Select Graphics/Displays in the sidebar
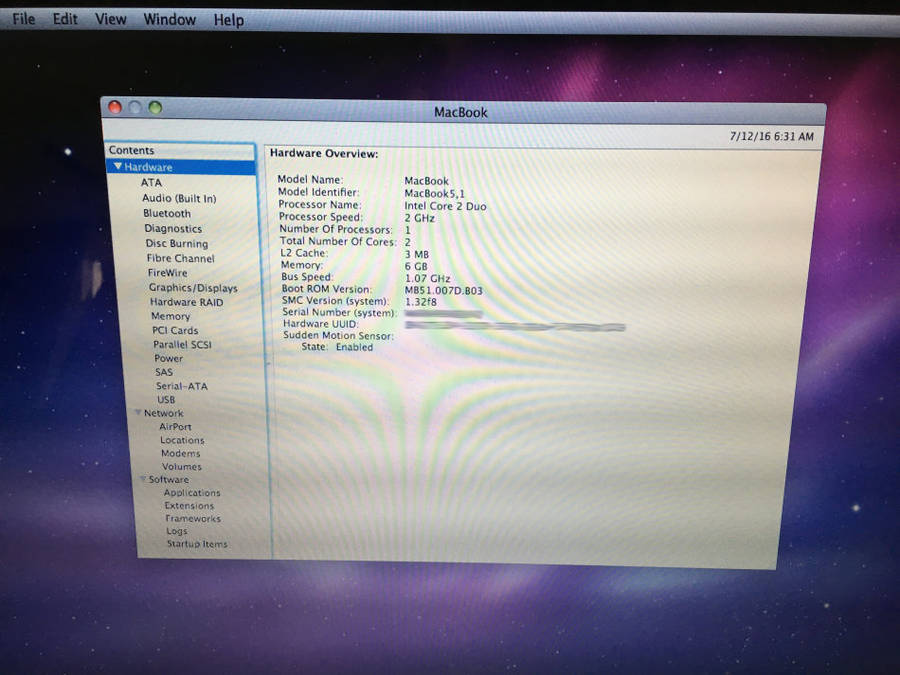900x675 pixels. [192, 288]
